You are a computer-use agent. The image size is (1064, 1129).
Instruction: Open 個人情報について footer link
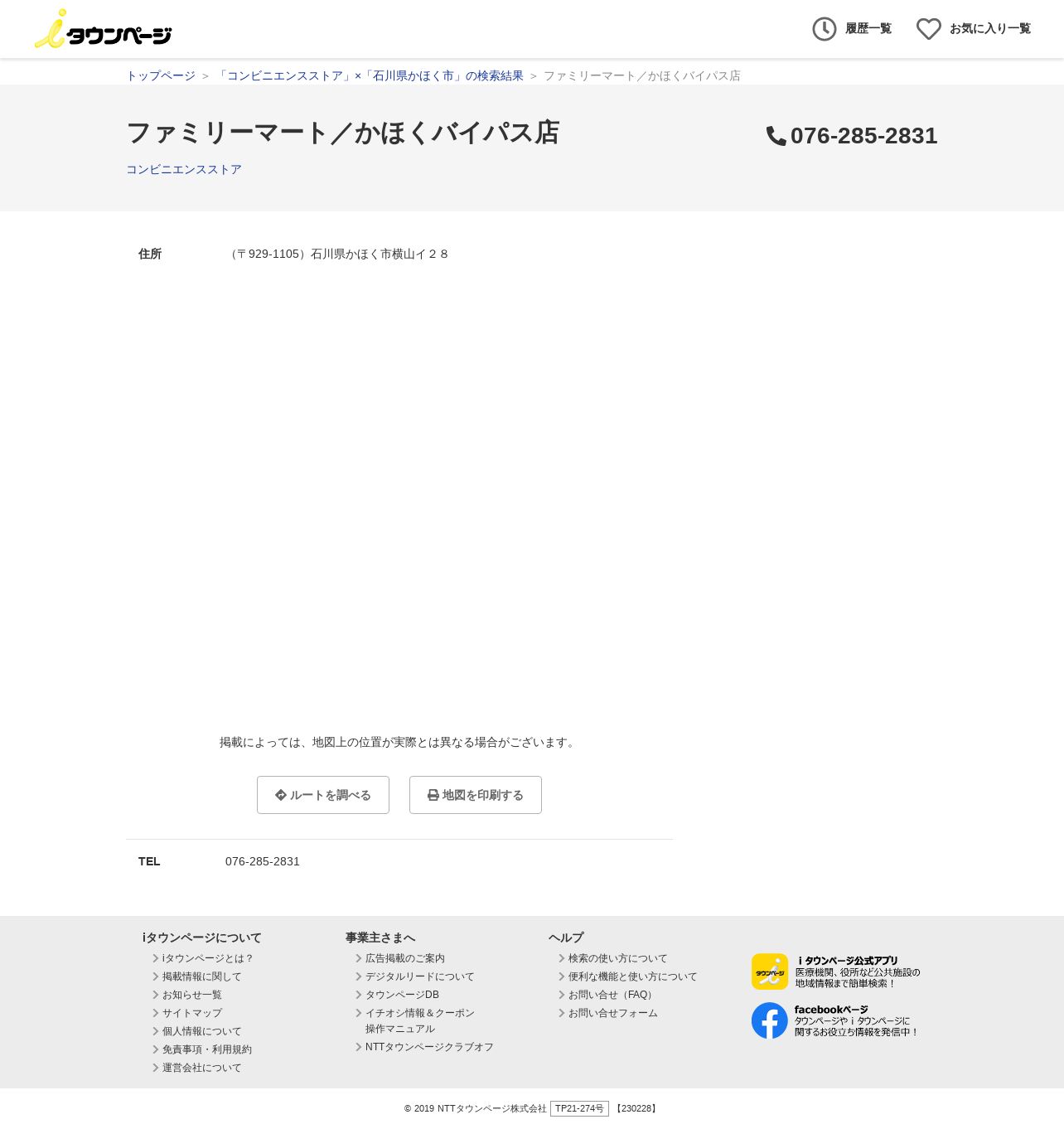tap(202, 1031)
